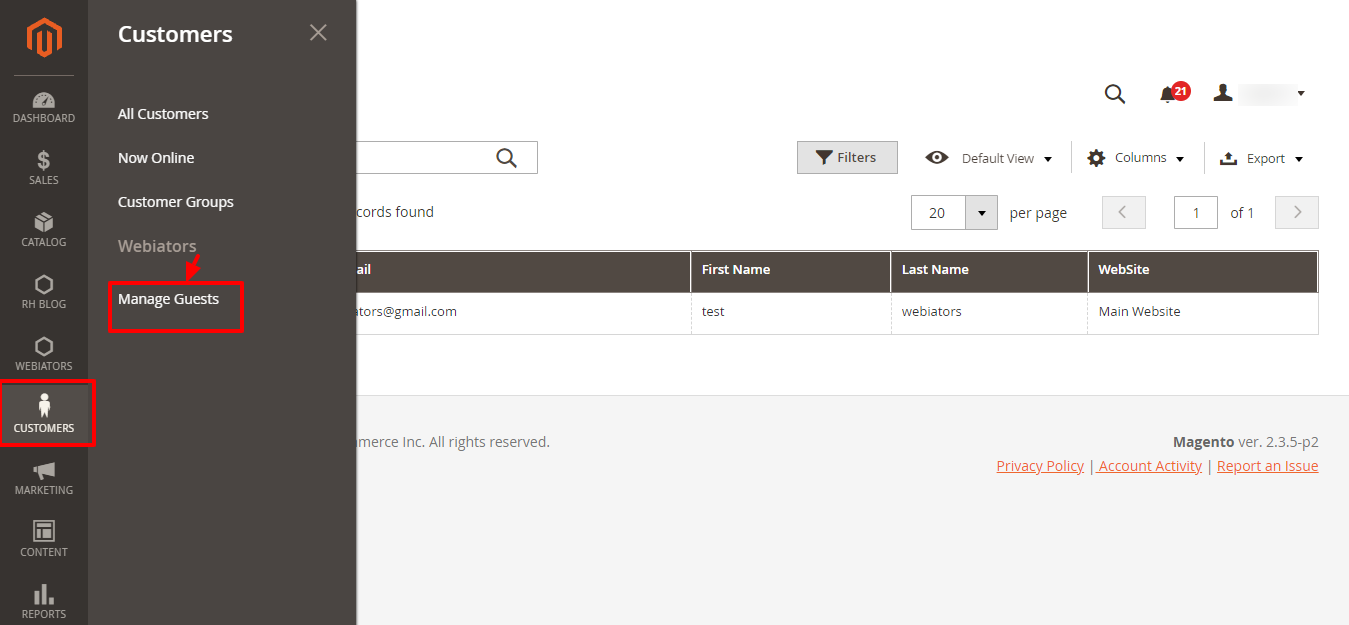Go to the previous page arrow
The width and height of the screenshot is (1349, 625).
(1123, 212)
